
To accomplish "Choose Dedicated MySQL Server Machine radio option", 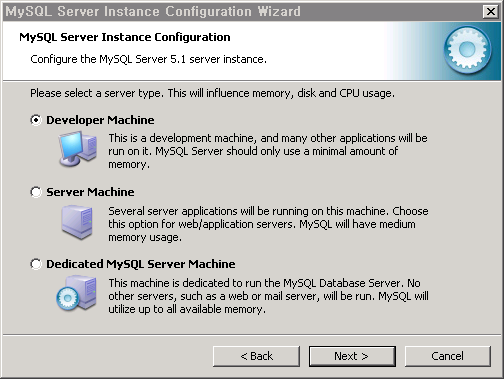I will click(36, 264).
